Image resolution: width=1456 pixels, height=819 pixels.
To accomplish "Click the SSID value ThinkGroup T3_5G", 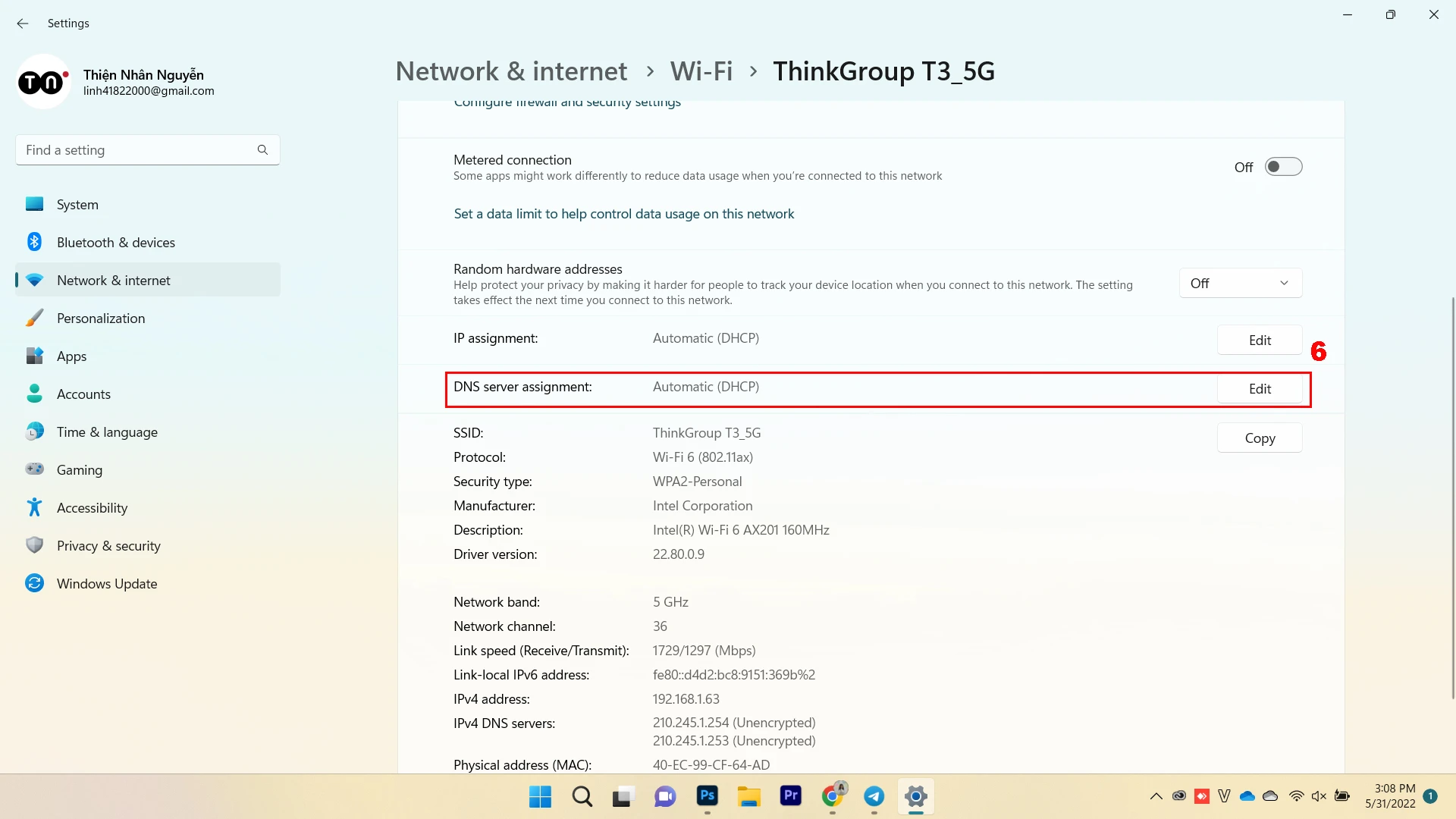I will (707, 432).
